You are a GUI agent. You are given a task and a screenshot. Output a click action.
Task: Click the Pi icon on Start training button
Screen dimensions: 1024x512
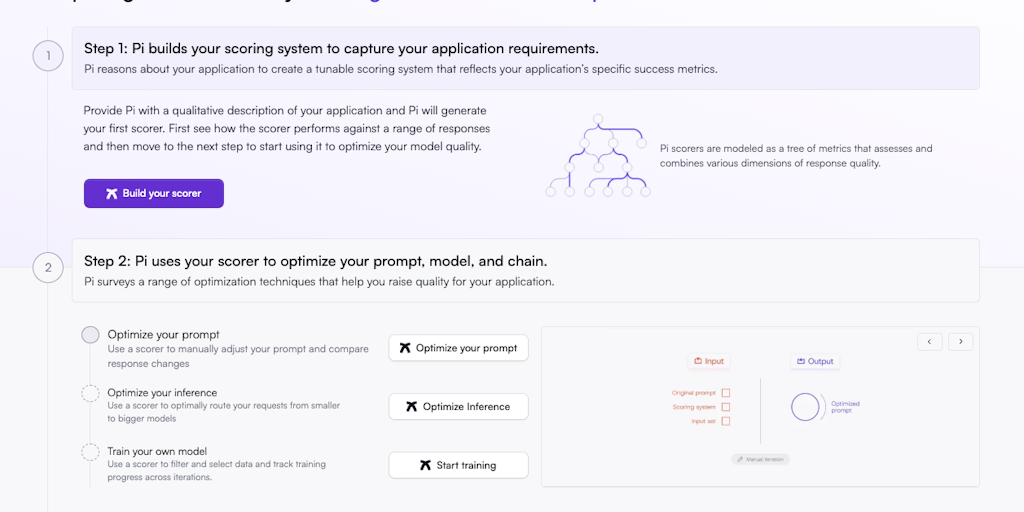[x=426, y=465]
